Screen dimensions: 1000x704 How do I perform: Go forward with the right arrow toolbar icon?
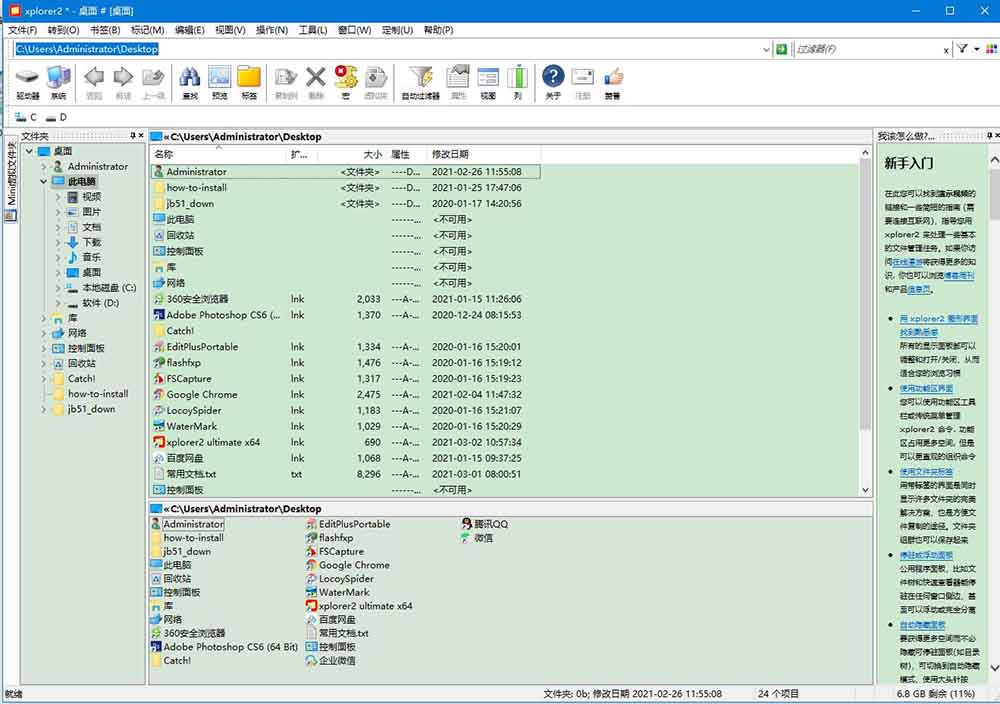point(123,83)
